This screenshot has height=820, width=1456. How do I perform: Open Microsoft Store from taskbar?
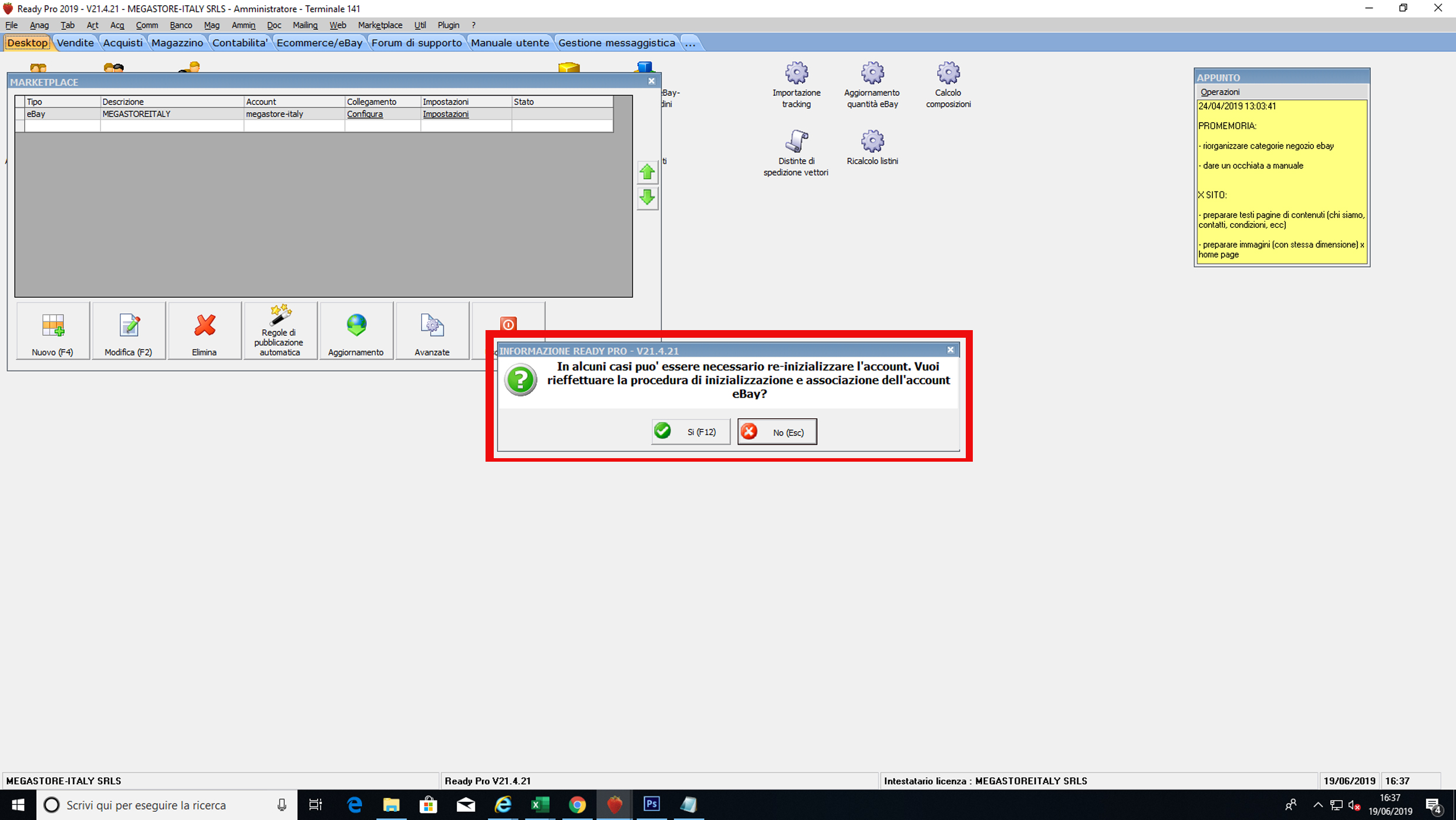429,805
